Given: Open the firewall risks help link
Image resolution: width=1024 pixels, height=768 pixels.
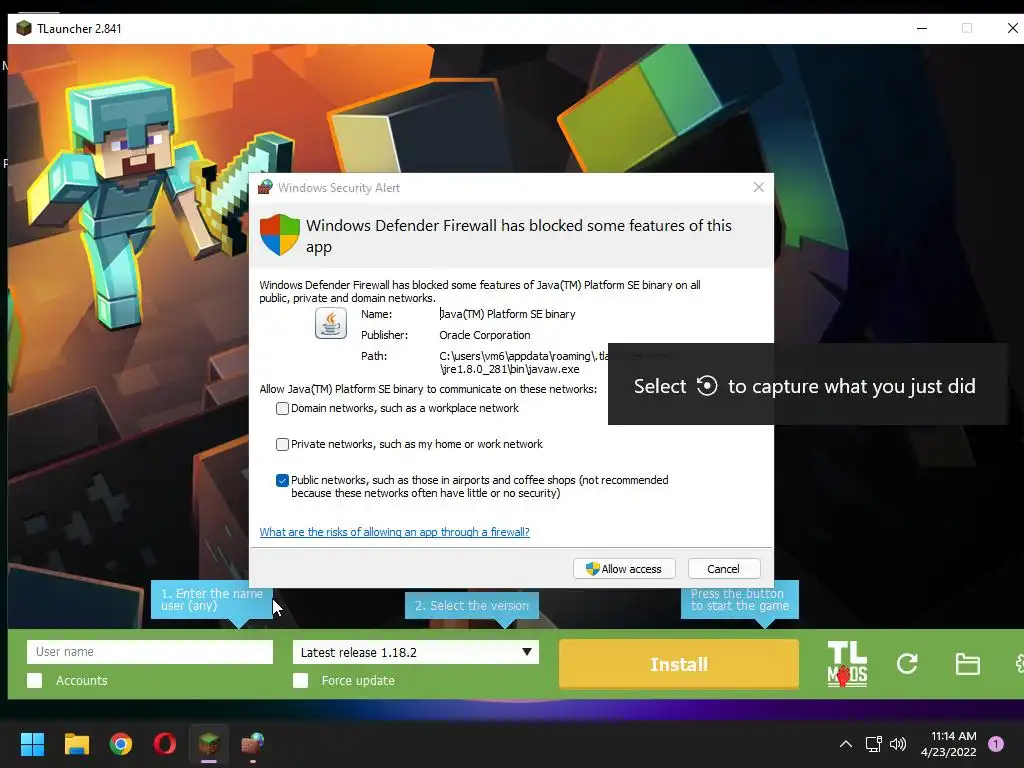Looking at the screenshot, I should (394, 532).
